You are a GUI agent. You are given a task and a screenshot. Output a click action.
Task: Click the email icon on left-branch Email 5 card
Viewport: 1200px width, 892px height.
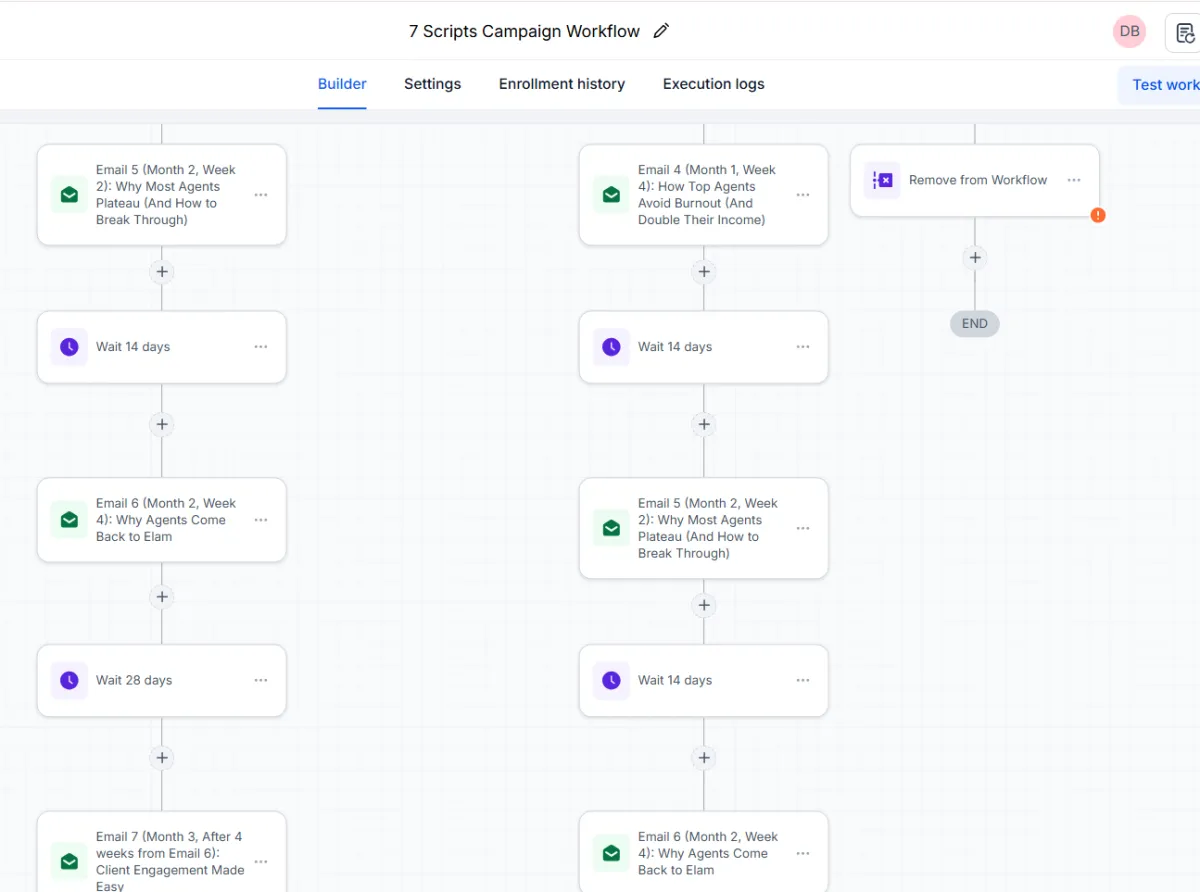69,195
